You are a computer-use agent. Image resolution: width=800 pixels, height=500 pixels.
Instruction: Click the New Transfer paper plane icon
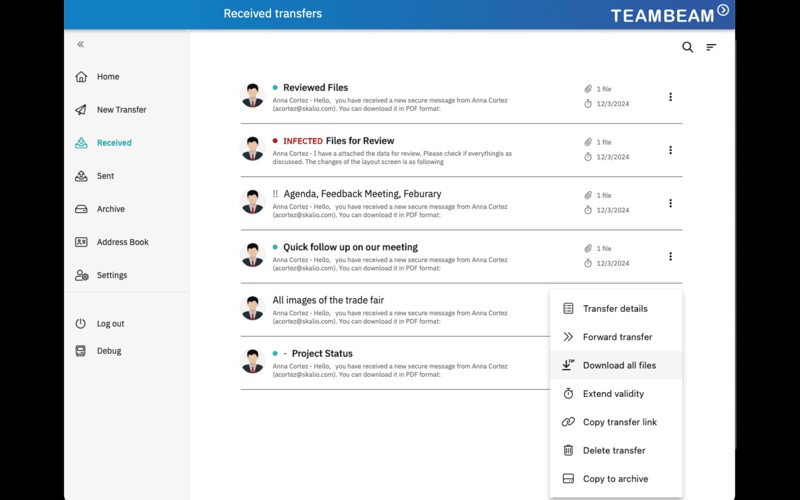81,110
